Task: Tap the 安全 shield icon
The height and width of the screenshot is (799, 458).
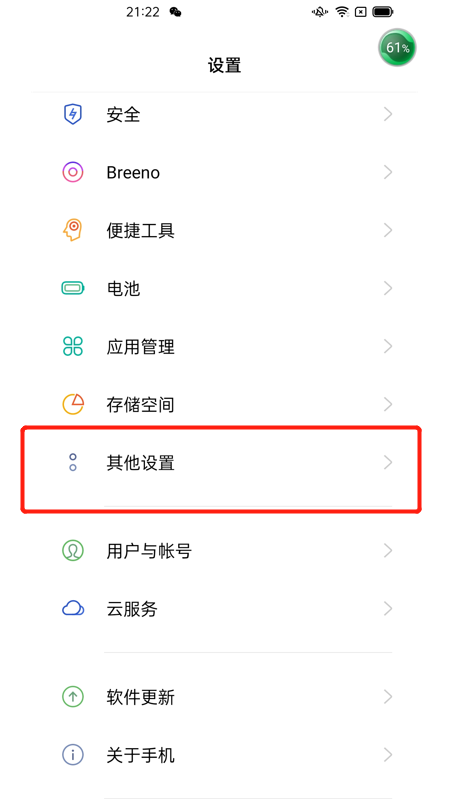Action: [x=73, y=114]
